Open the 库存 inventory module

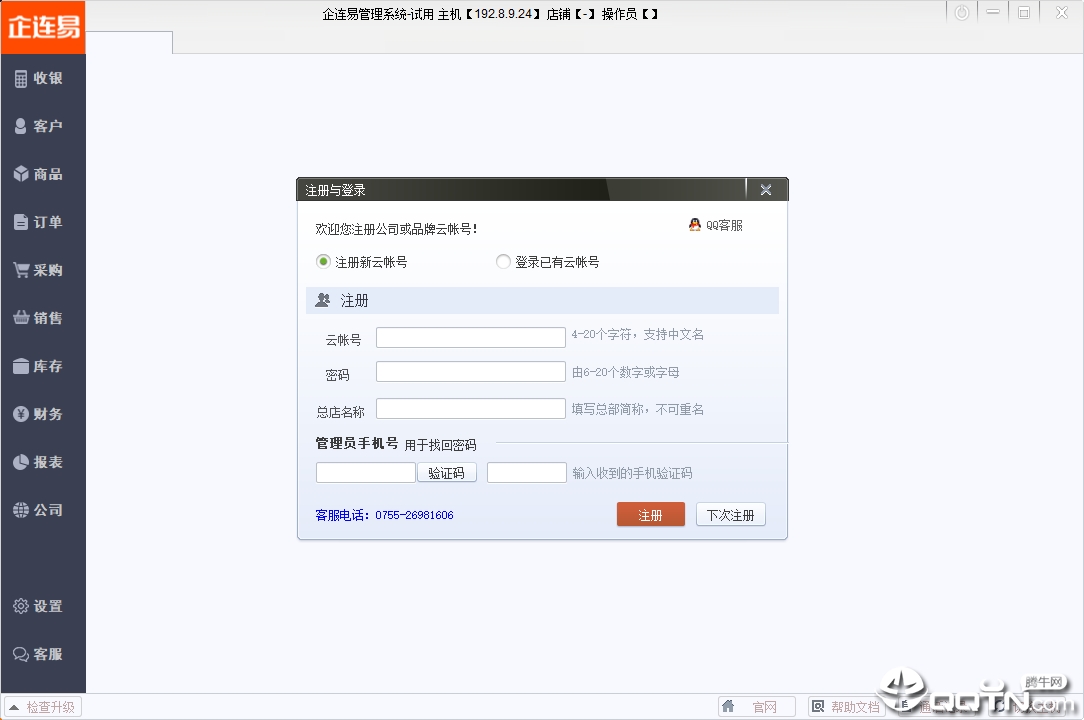tap(39, 366)
